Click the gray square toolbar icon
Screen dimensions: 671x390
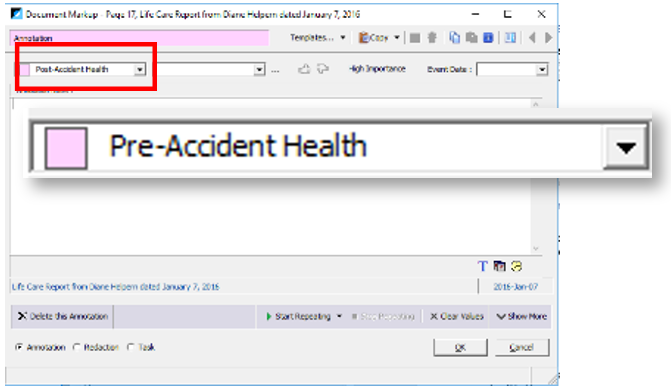pos(415,38)
